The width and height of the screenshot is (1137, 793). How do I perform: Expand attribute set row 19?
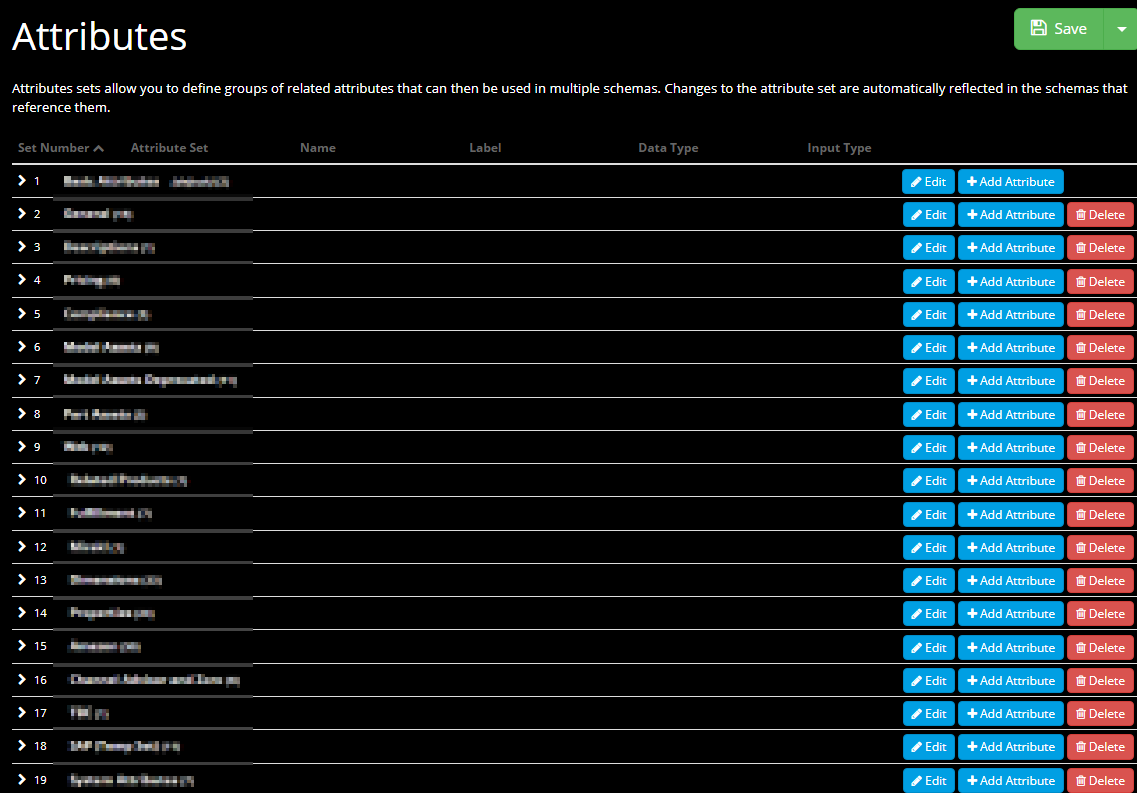point(21,780)
